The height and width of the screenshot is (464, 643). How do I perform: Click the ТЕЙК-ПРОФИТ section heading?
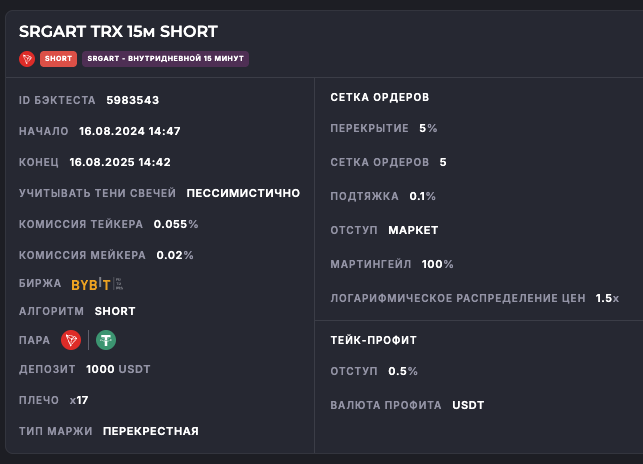(373, 340)
